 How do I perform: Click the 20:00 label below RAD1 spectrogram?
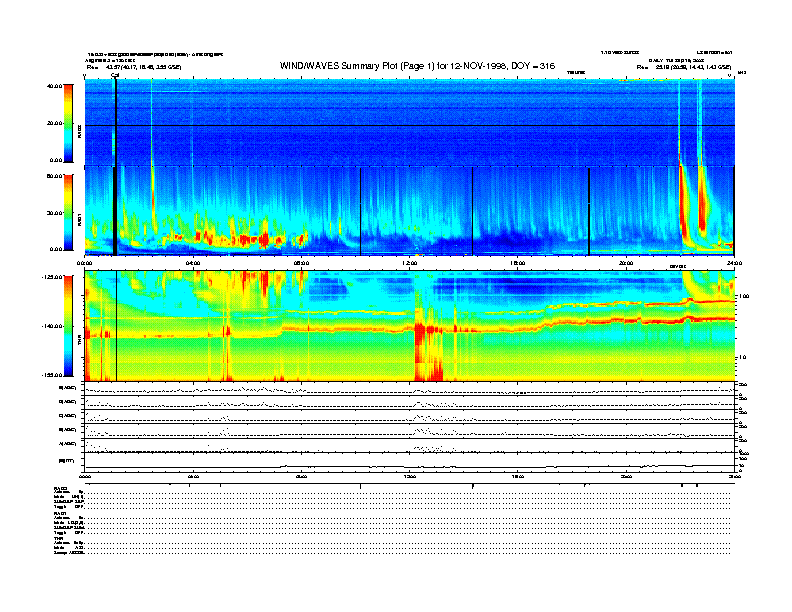(x=626, y=263)
